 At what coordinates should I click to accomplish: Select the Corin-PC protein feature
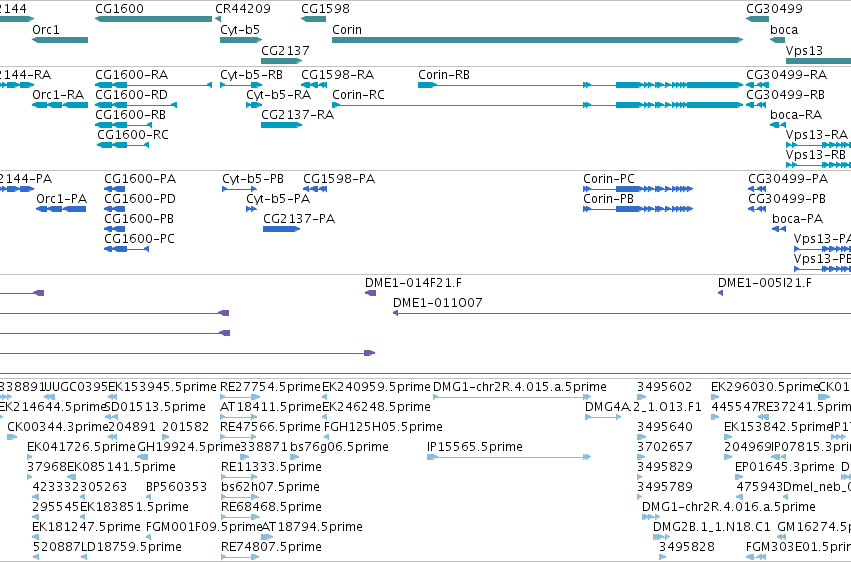point(638,189)
